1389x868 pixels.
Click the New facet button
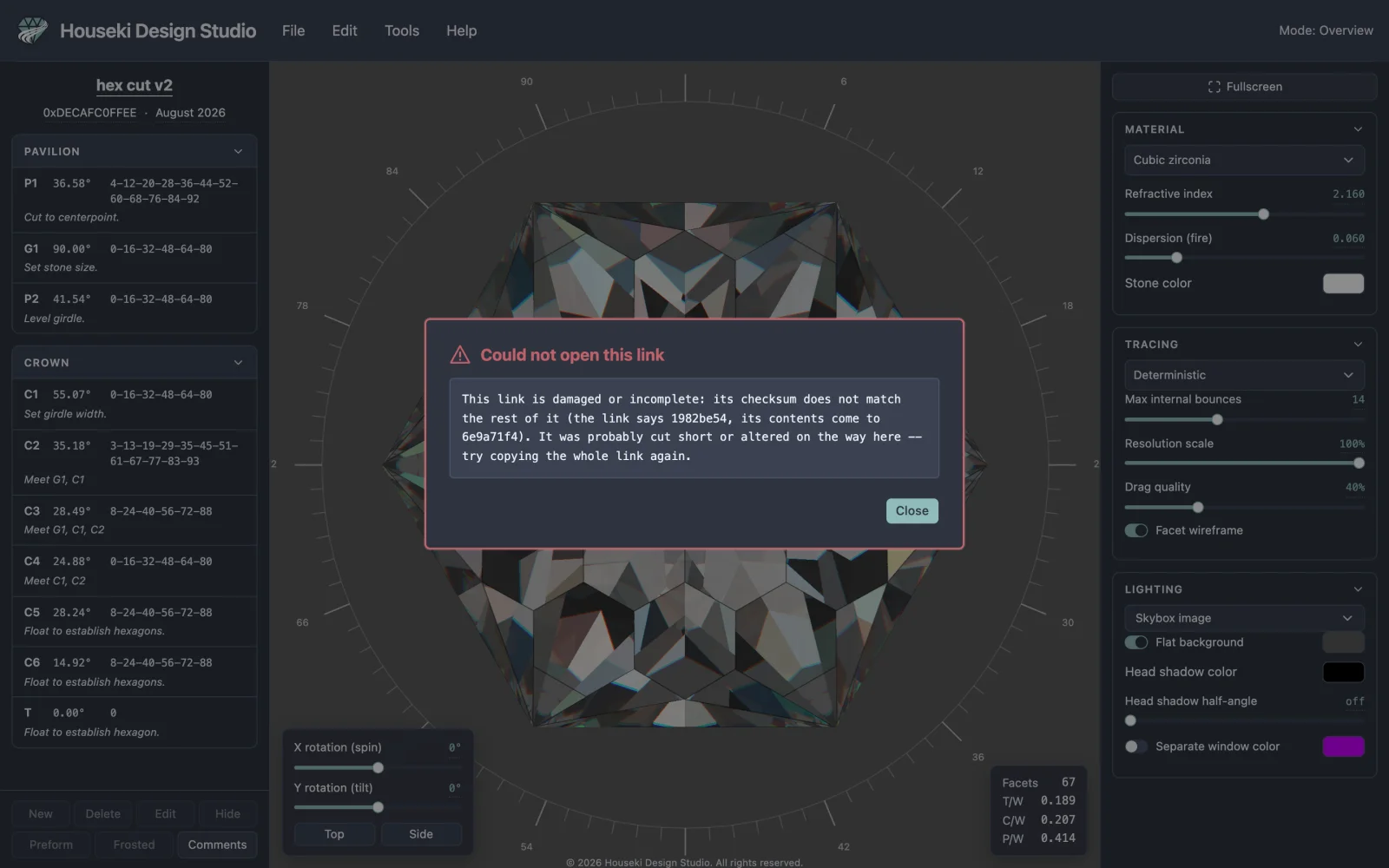click(40, 814)
